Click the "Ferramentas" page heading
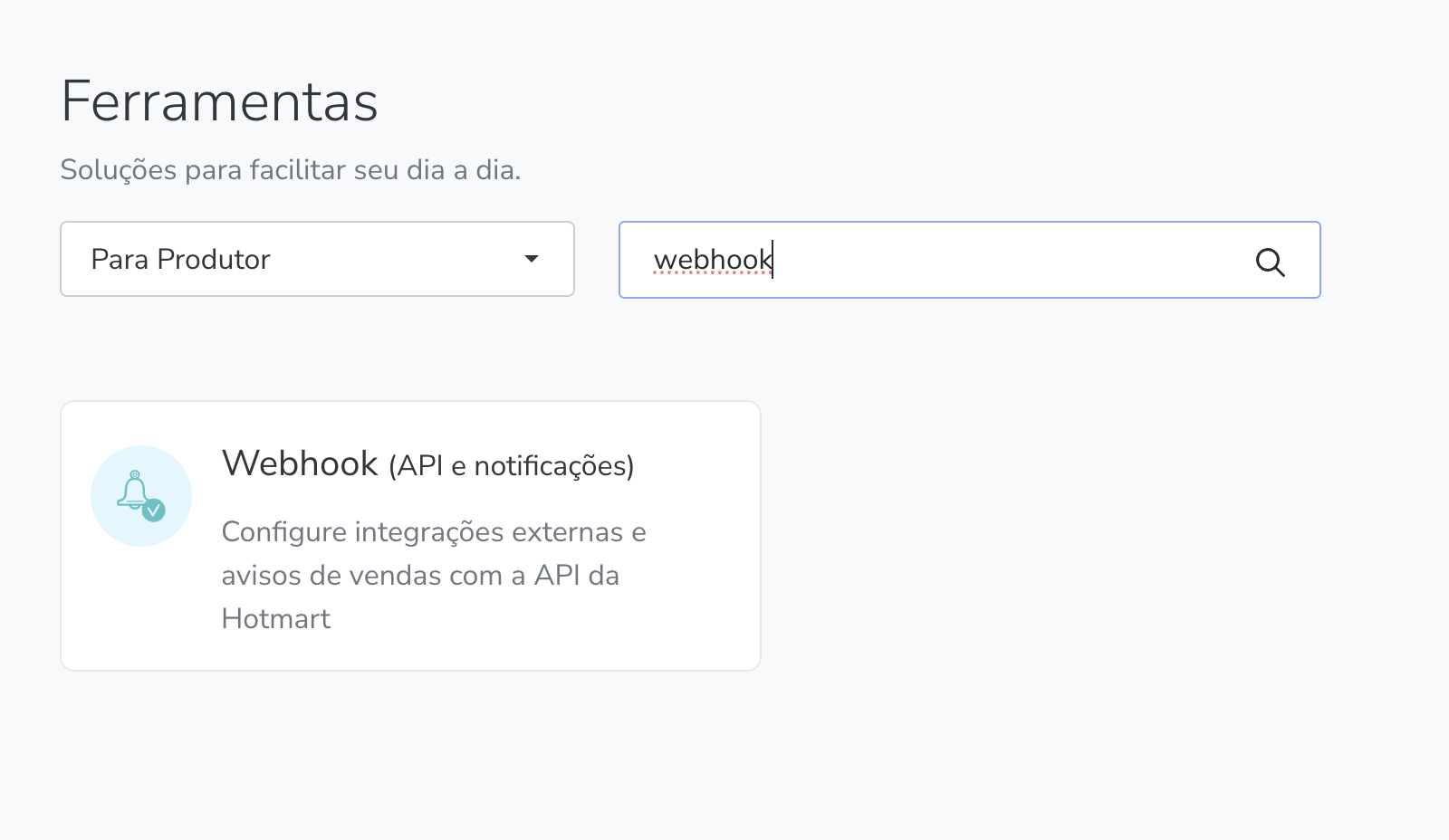The height and width of the screenshot is (840, 1449). (219, 101)
